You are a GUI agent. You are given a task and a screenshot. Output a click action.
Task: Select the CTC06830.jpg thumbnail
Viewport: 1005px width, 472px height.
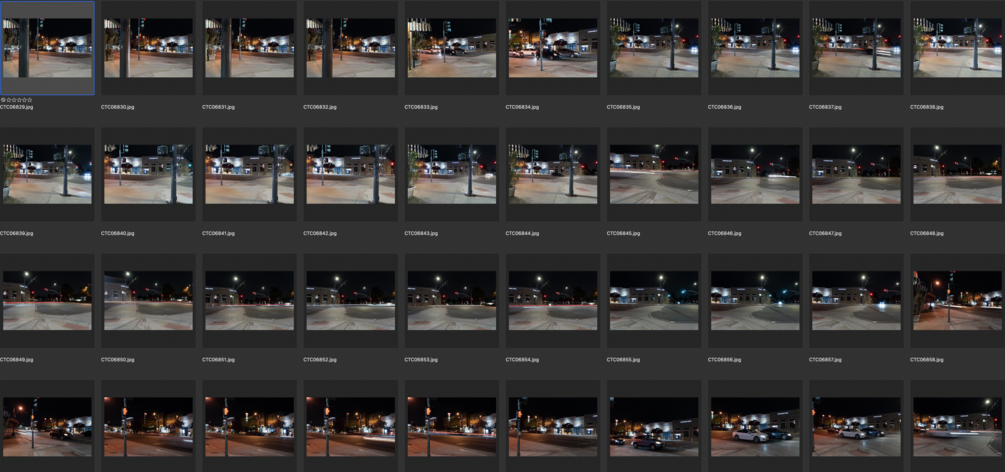[148, 48]
